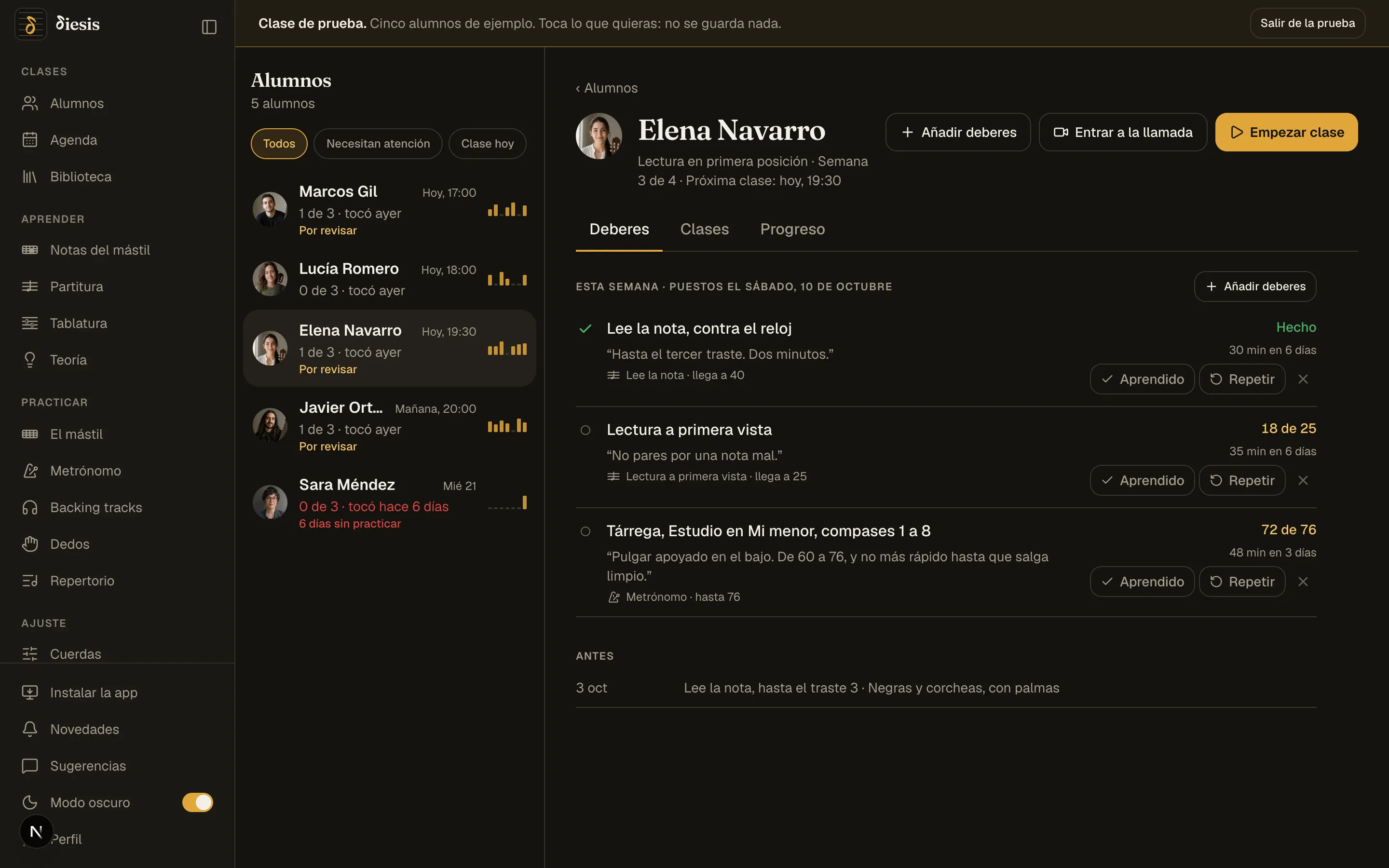This screenshot has height=868, width=1389.
Task: Delete the Tárrega Estudio task with X
Action: (x=1303, y=582)
